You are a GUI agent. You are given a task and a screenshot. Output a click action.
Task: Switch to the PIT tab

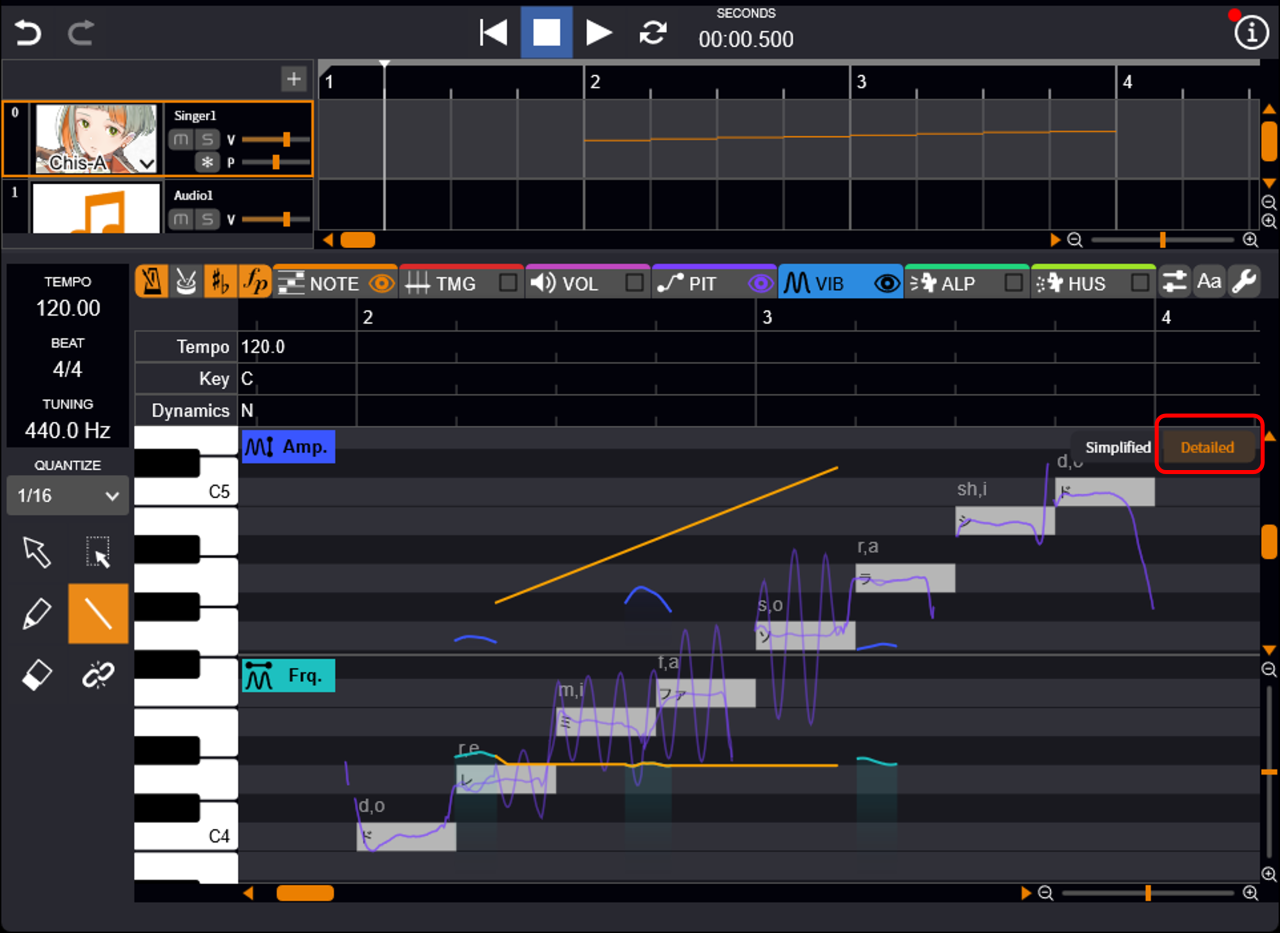coord(700,283)
